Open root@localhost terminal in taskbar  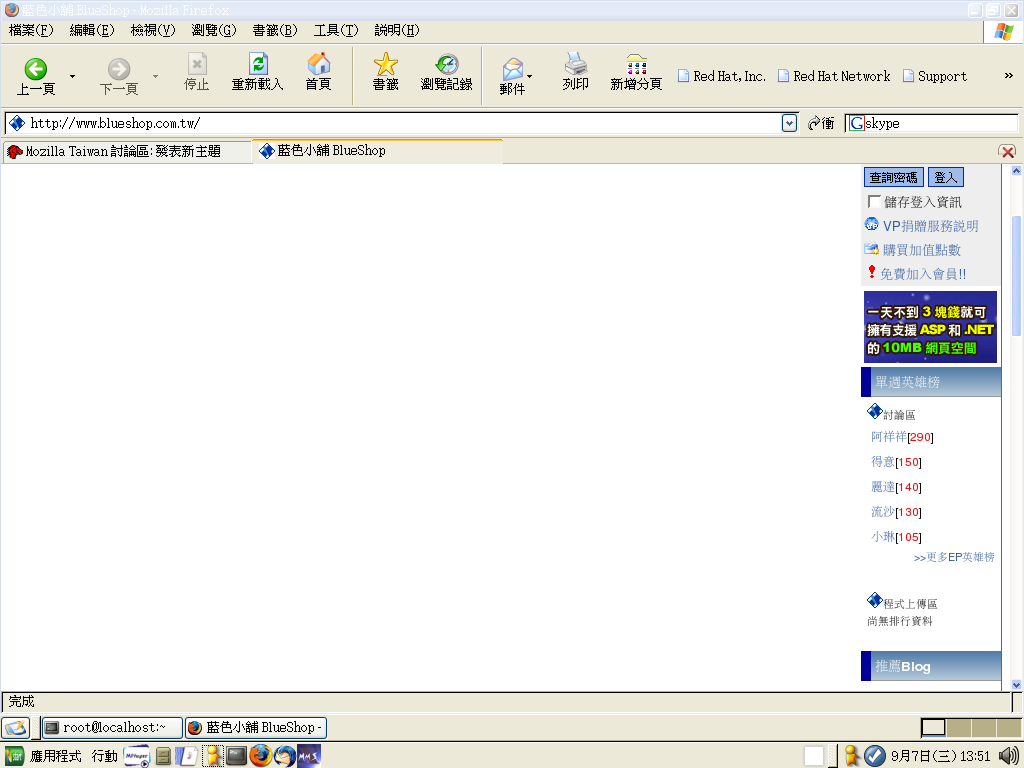point(112,728)
